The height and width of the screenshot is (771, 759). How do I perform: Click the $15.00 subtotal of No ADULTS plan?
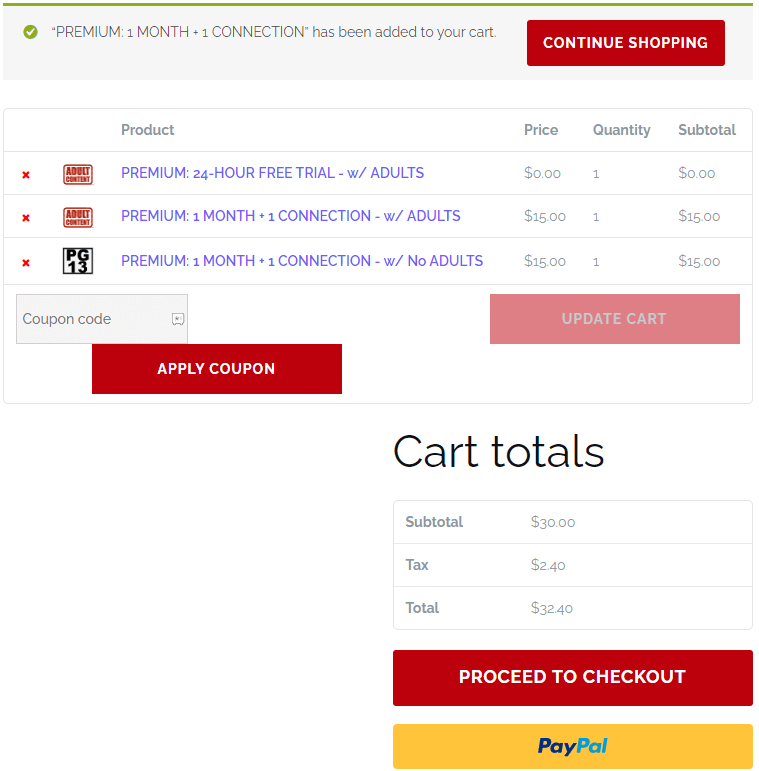pos(699,261)
